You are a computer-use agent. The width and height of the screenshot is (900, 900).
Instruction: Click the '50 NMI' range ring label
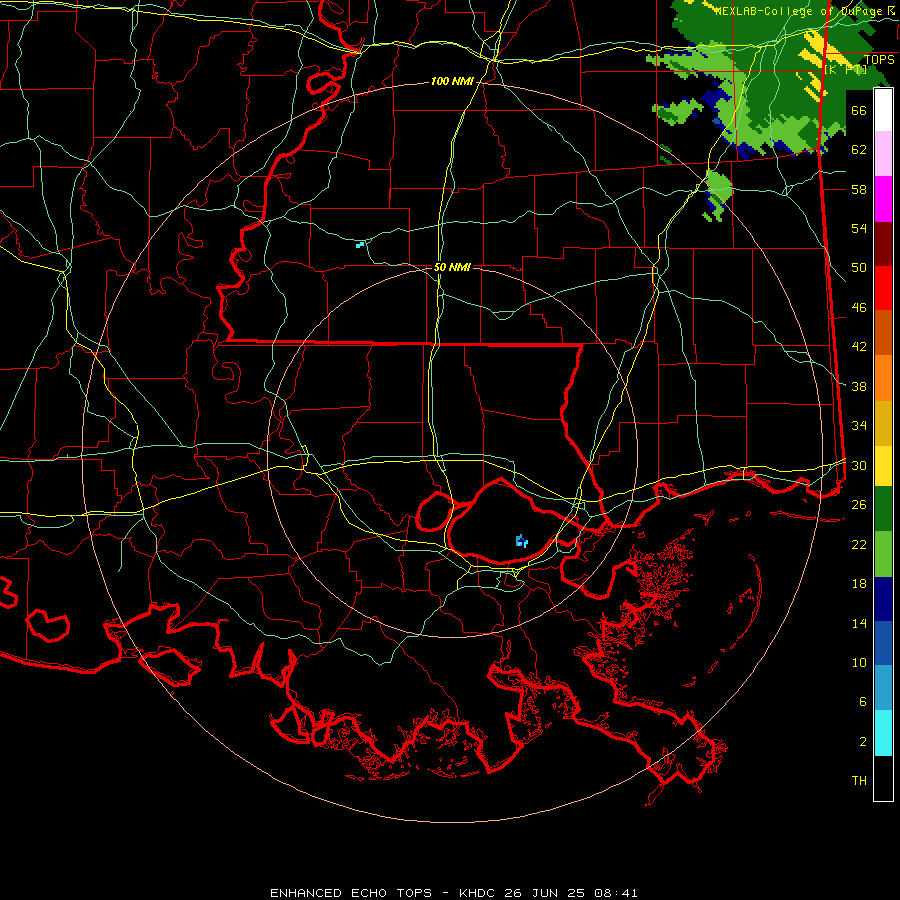[x=452, y=267]
